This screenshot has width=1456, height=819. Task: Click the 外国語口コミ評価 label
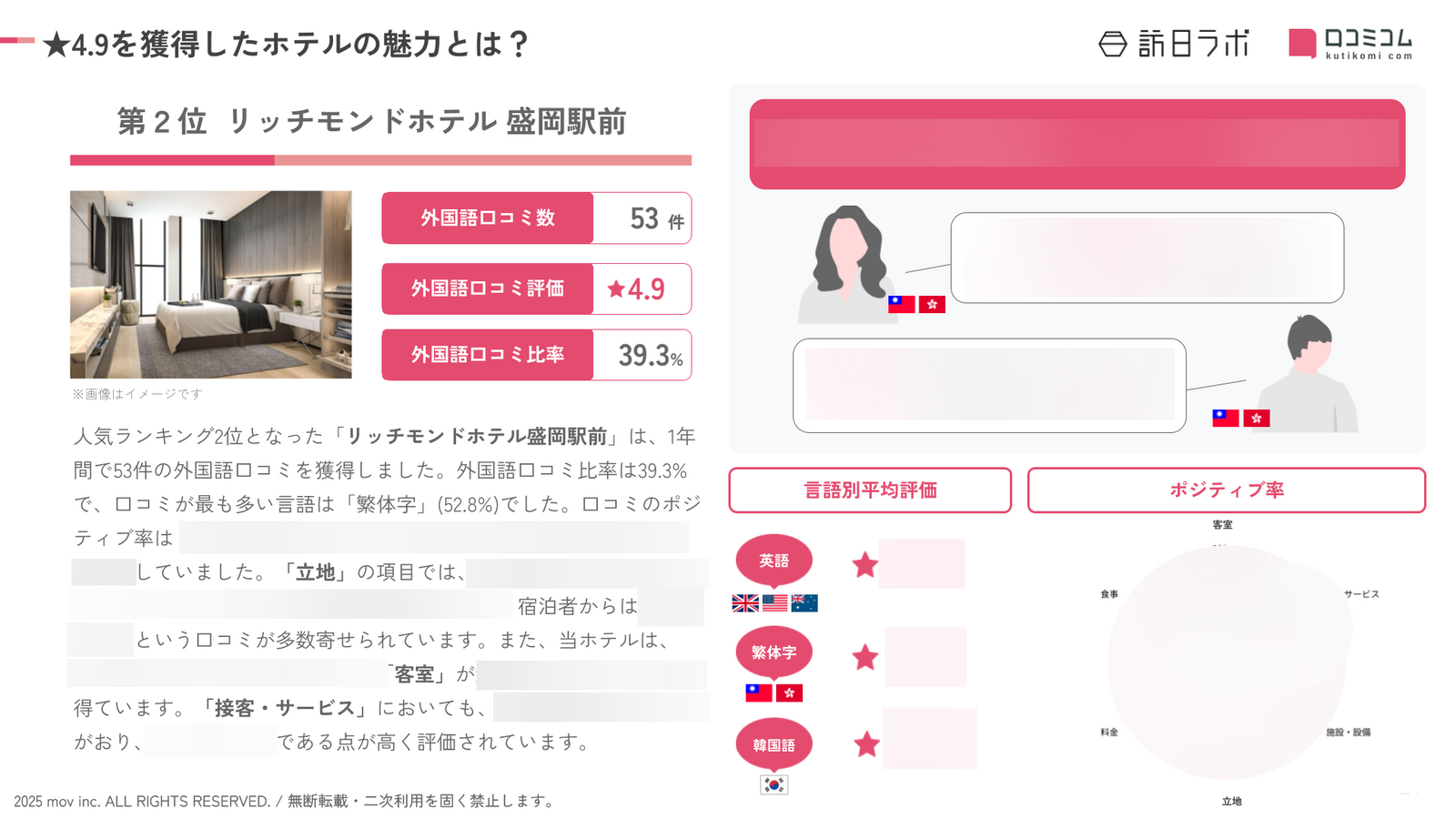tap(488, 288)
